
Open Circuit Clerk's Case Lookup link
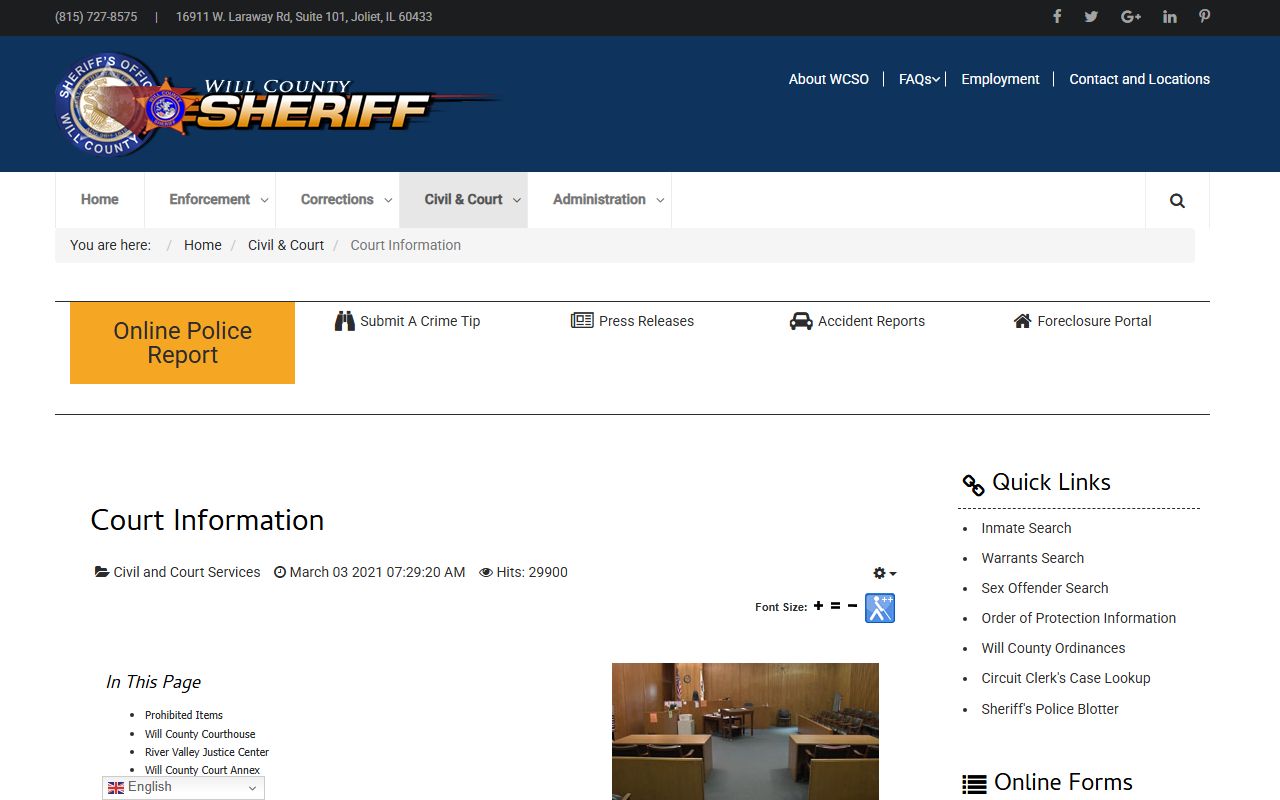coord(1066,678)
